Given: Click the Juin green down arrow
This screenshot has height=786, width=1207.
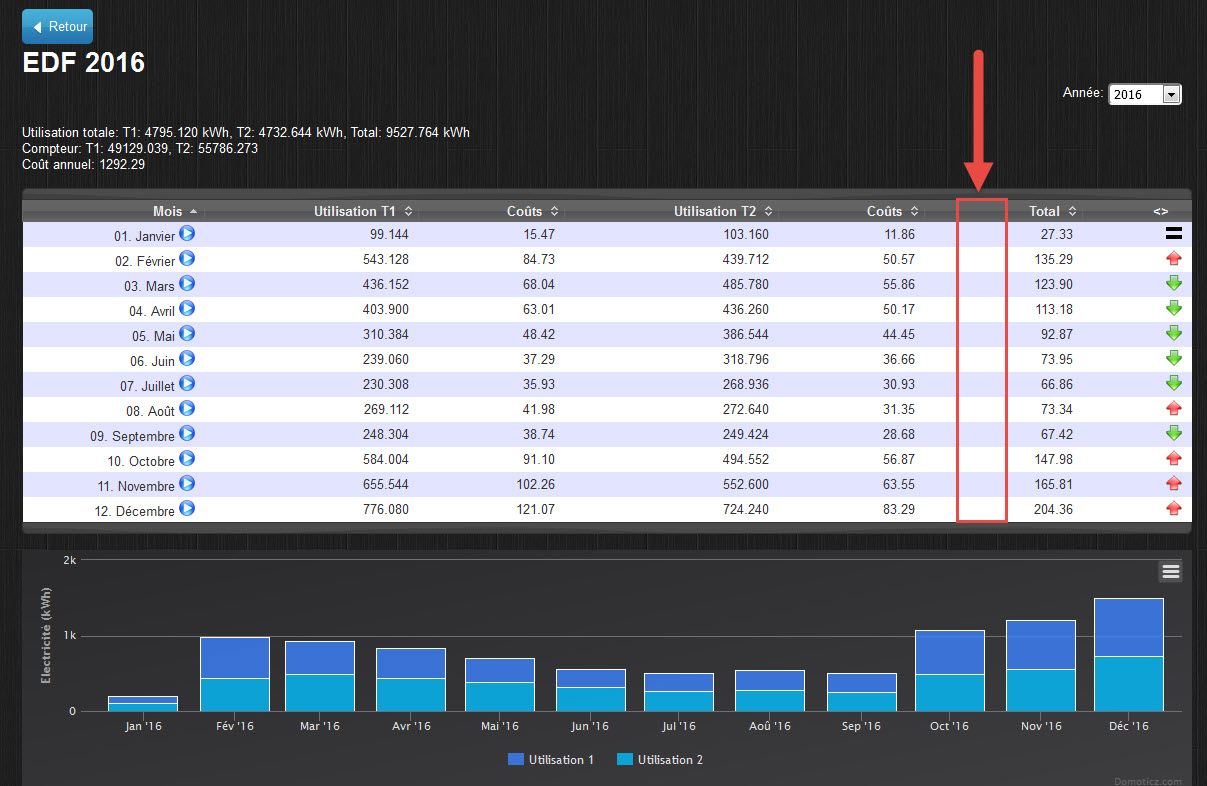Looking at the screenshot, I should (1174, 358).
